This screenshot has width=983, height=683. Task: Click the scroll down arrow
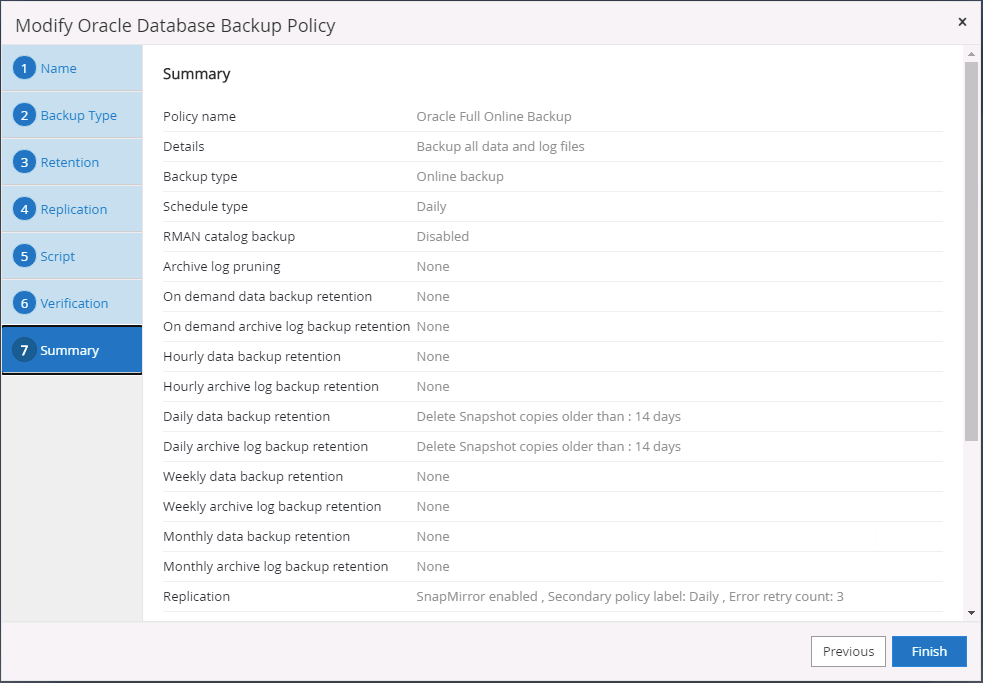click(x=971, y=612)
